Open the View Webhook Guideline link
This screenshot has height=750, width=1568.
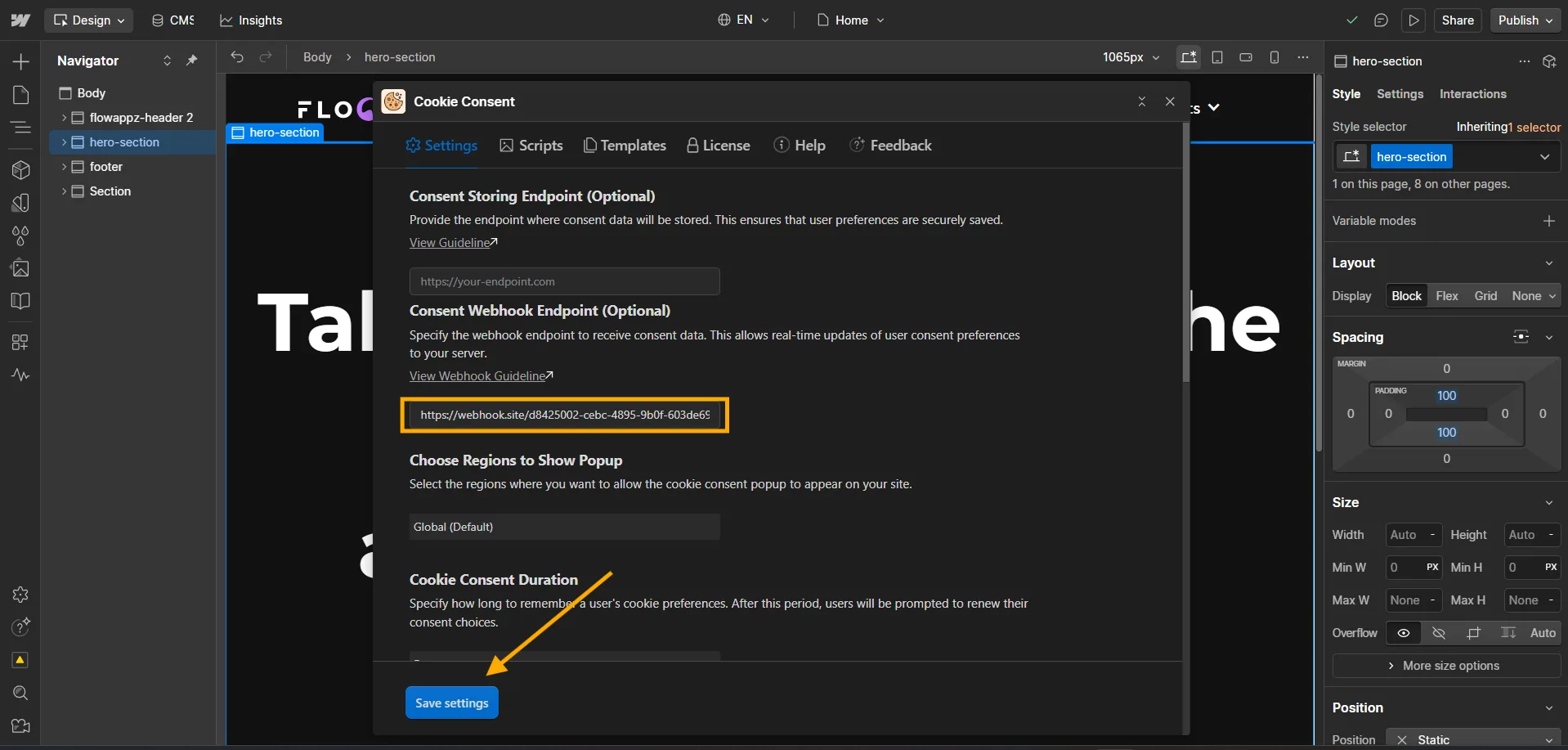[482, 376]
